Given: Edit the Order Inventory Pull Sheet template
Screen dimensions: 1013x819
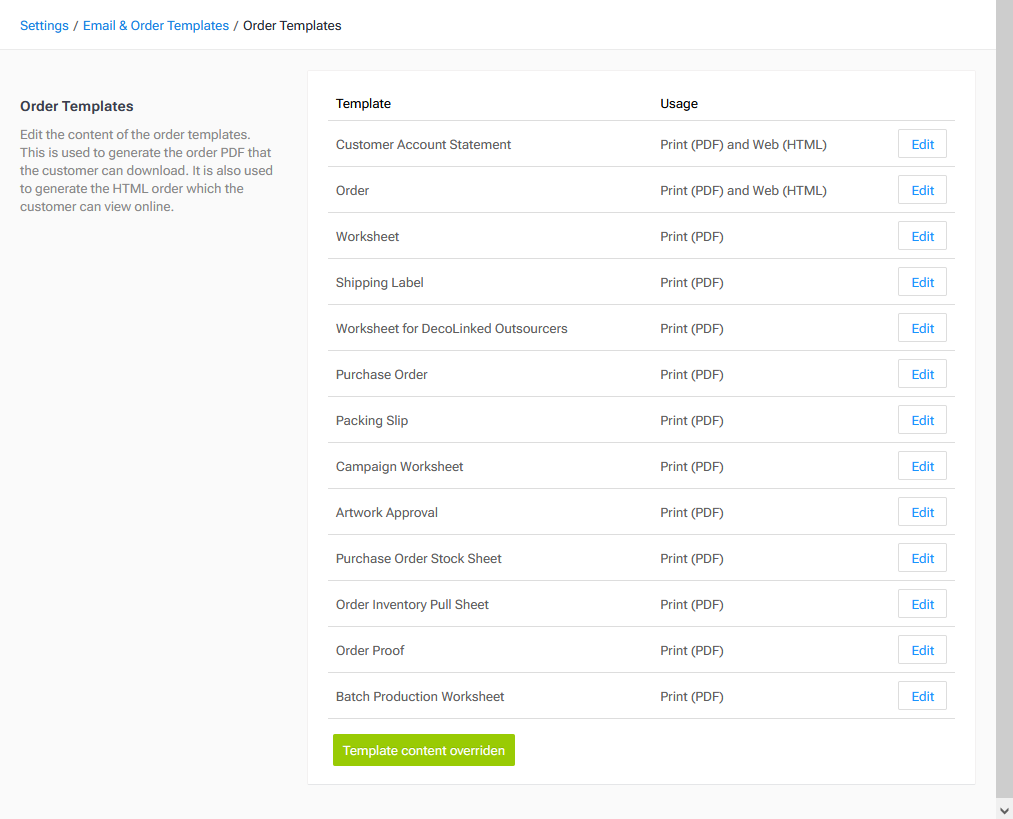Looking at the screenshot, I should [x=921, y=603].
